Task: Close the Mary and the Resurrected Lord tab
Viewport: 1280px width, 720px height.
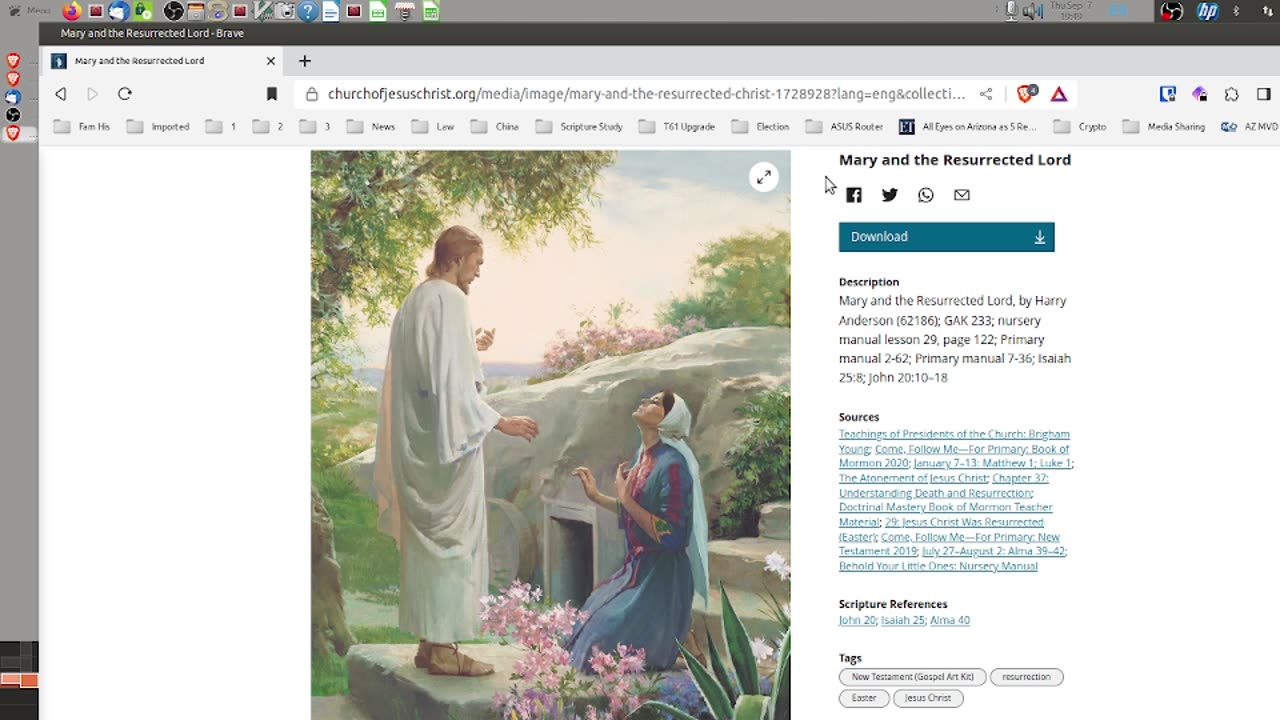Action: pyautogui.click(x=270, y=61)
